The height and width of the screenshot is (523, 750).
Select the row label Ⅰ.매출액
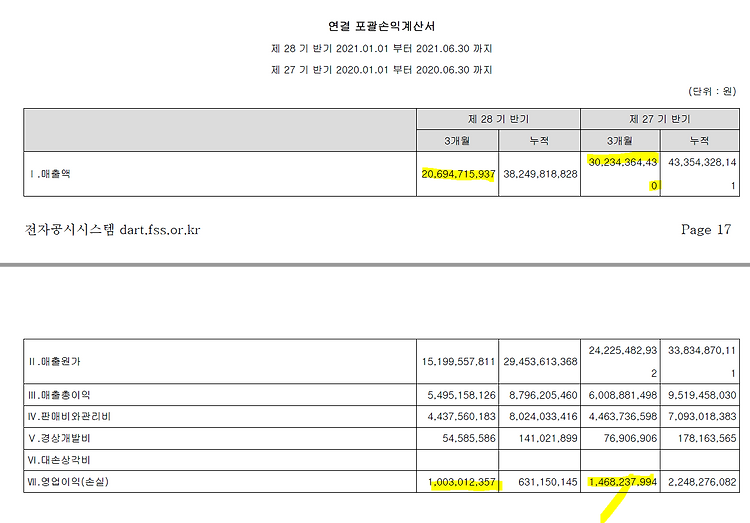[x=50, y=174]
